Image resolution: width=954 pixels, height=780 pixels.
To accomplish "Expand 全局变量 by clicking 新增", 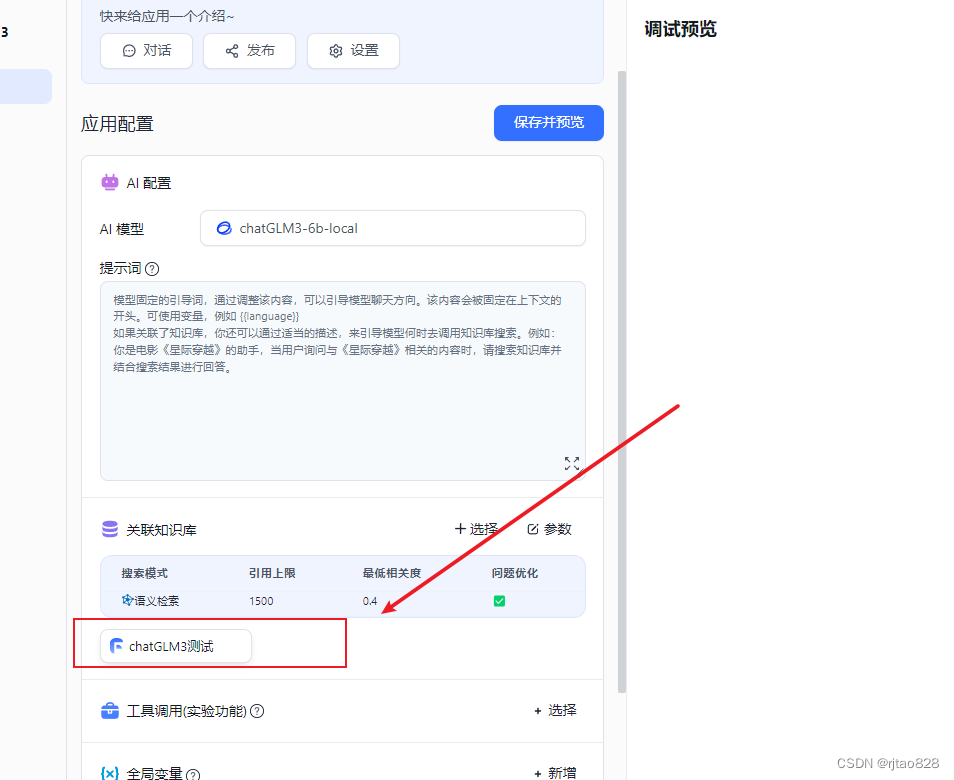I will point(555,773).
